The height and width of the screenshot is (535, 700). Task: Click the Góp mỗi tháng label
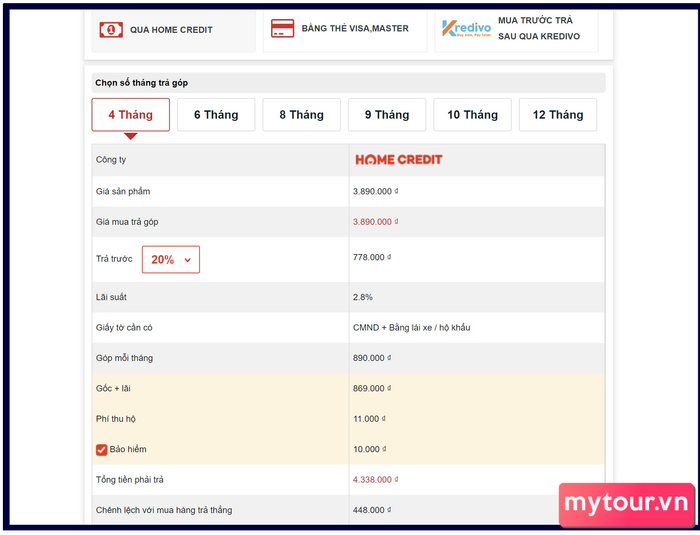tap(125, 358)
